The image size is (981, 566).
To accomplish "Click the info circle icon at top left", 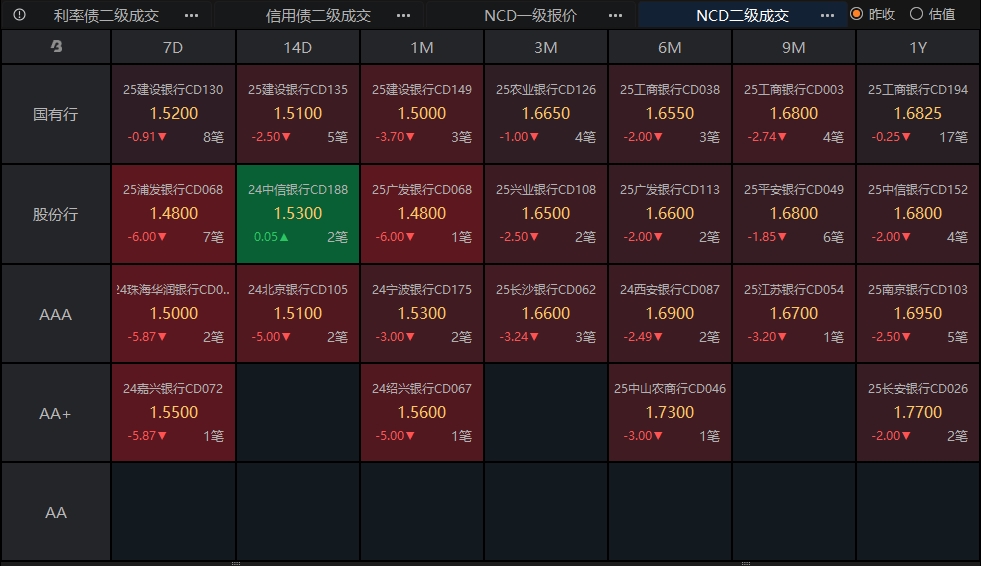I will (19, 14).
